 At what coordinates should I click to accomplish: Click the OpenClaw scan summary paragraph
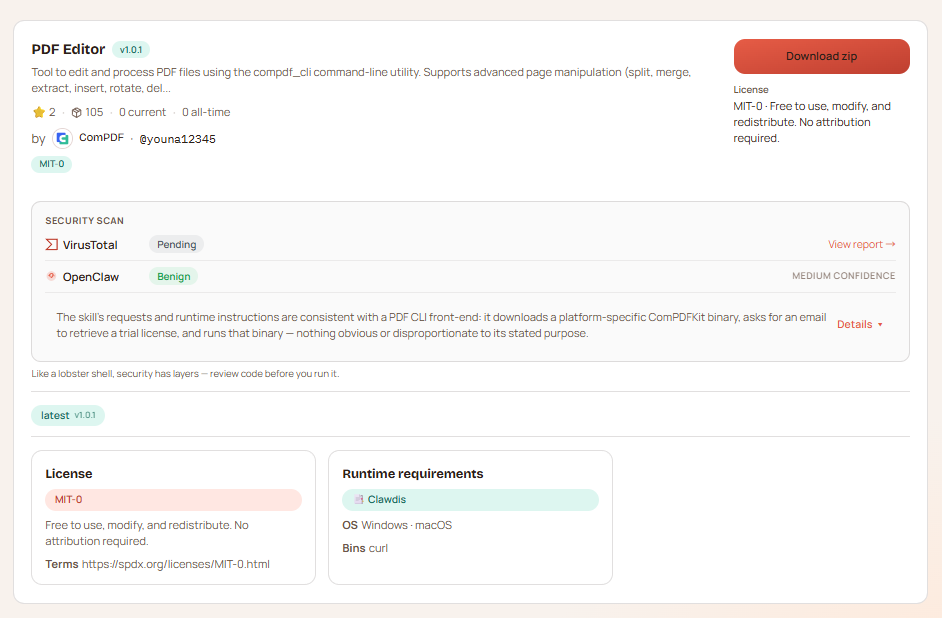(442, 325)
